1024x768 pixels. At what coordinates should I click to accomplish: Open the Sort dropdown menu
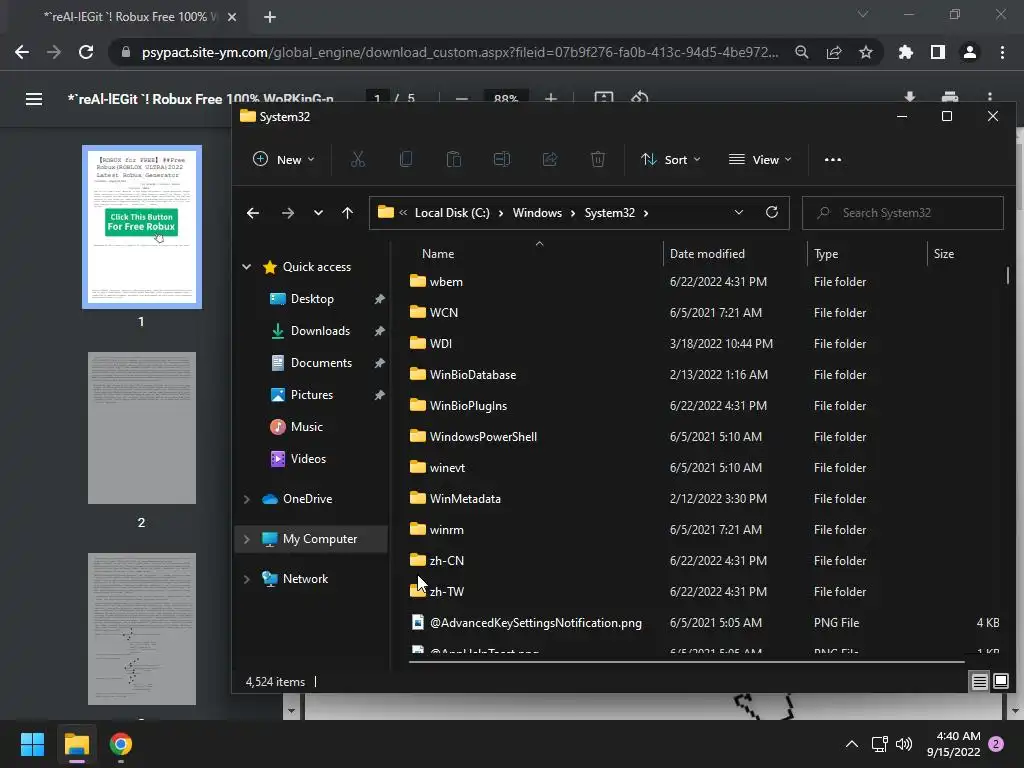671,159
